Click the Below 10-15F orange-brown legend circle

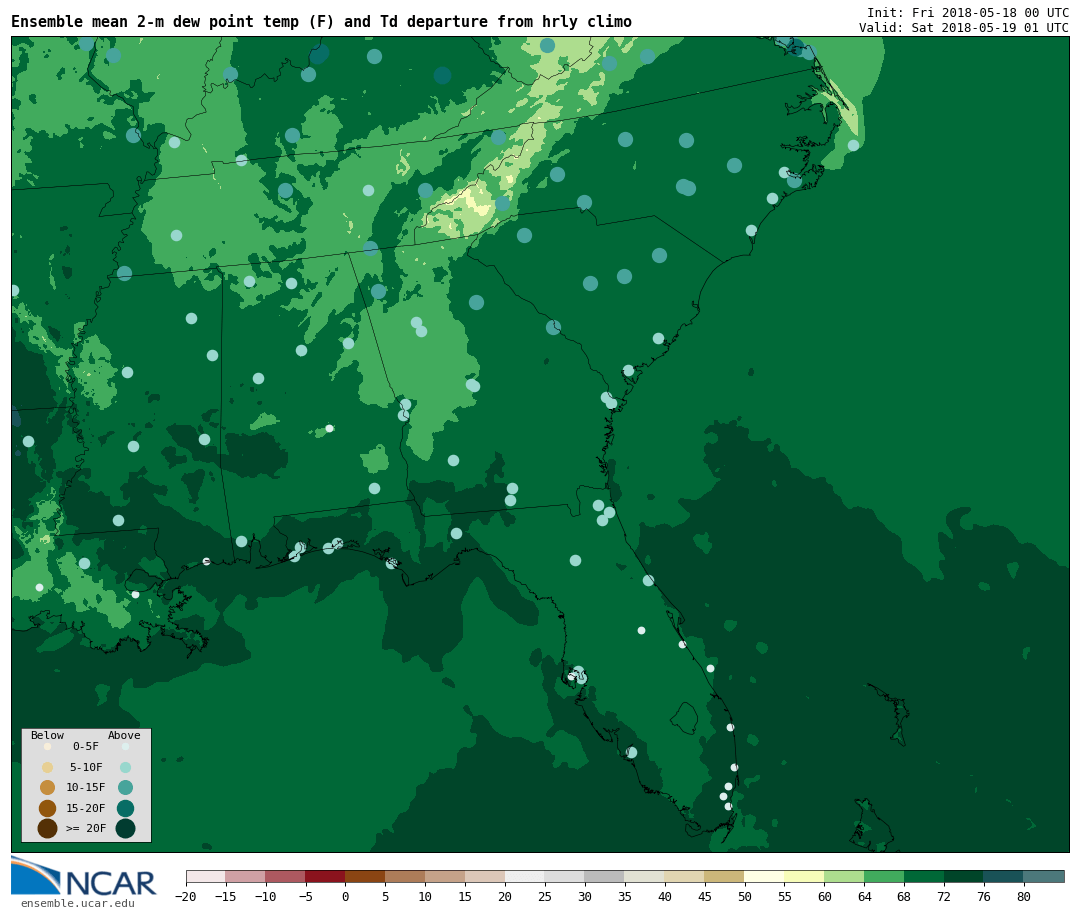(x=48, y=788)
